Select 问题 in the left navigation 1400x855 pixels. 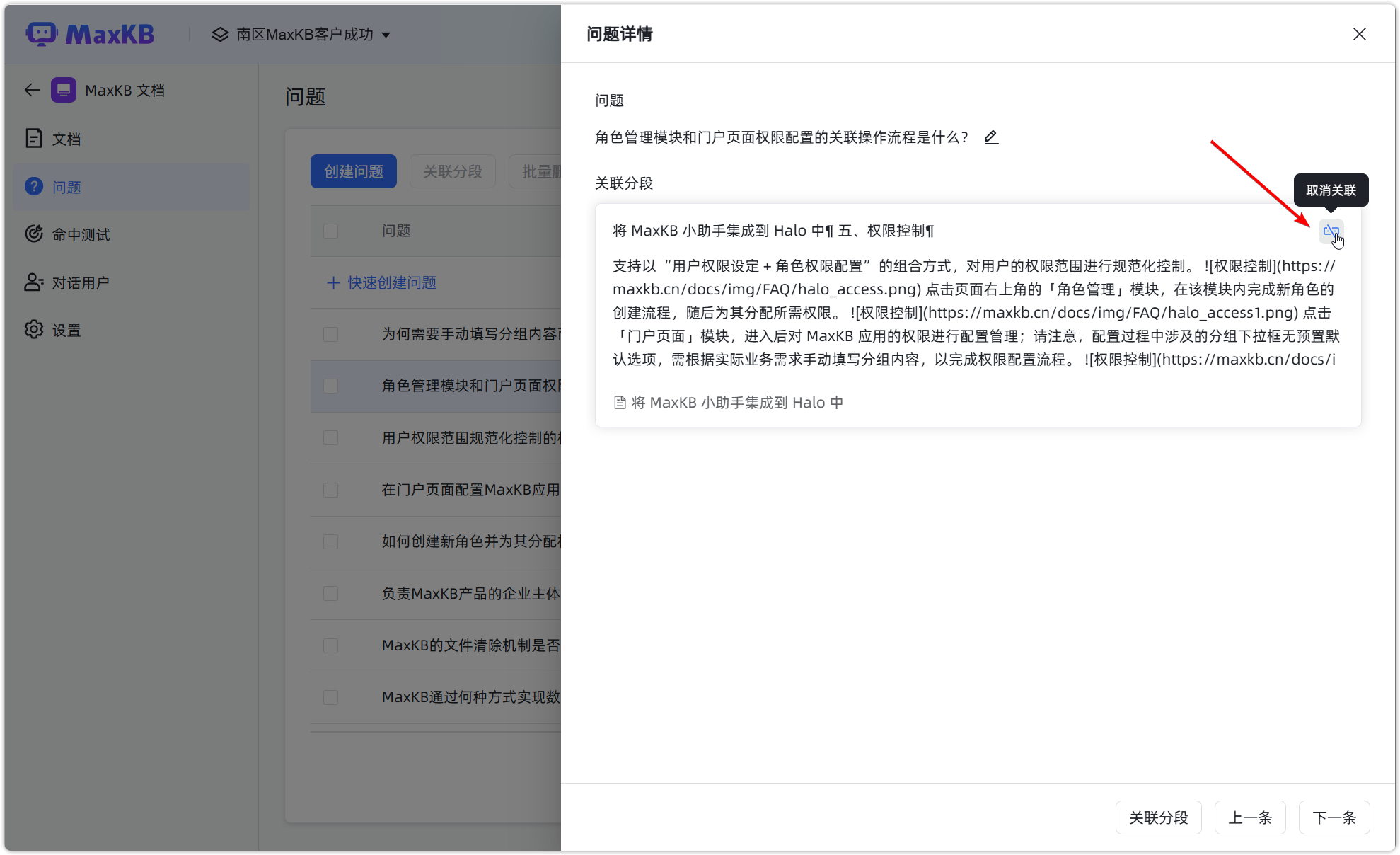pos(68,187)
